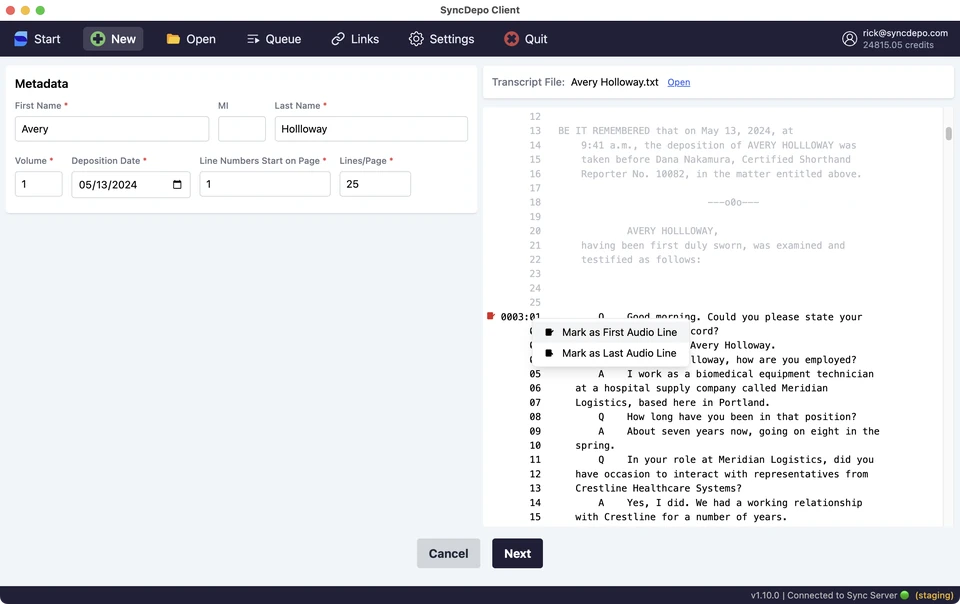
Task: Click the user account avatar icon
Action: point(849,39)
